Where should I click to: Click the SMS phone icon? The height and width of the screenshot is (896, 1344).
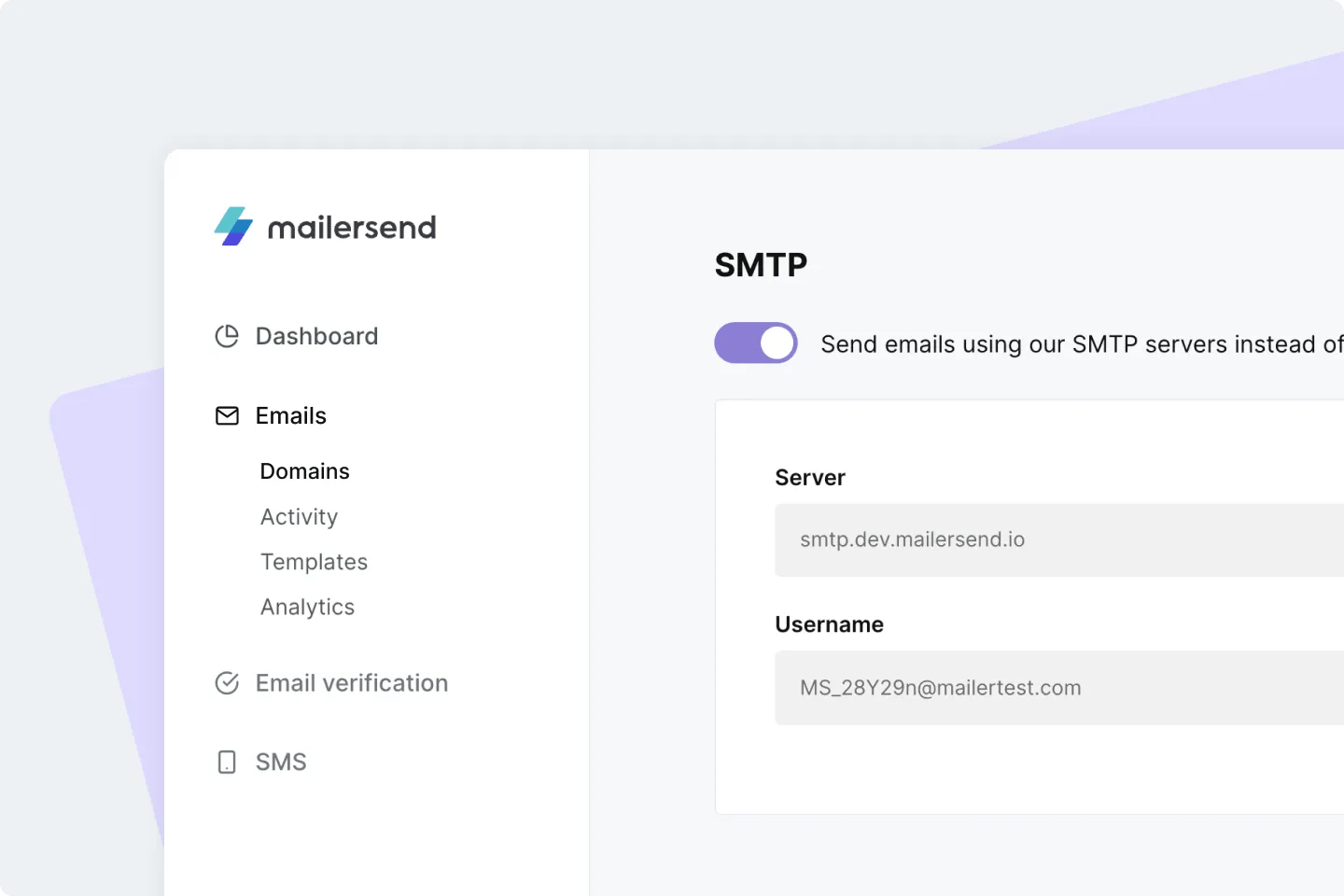[227, 762]
